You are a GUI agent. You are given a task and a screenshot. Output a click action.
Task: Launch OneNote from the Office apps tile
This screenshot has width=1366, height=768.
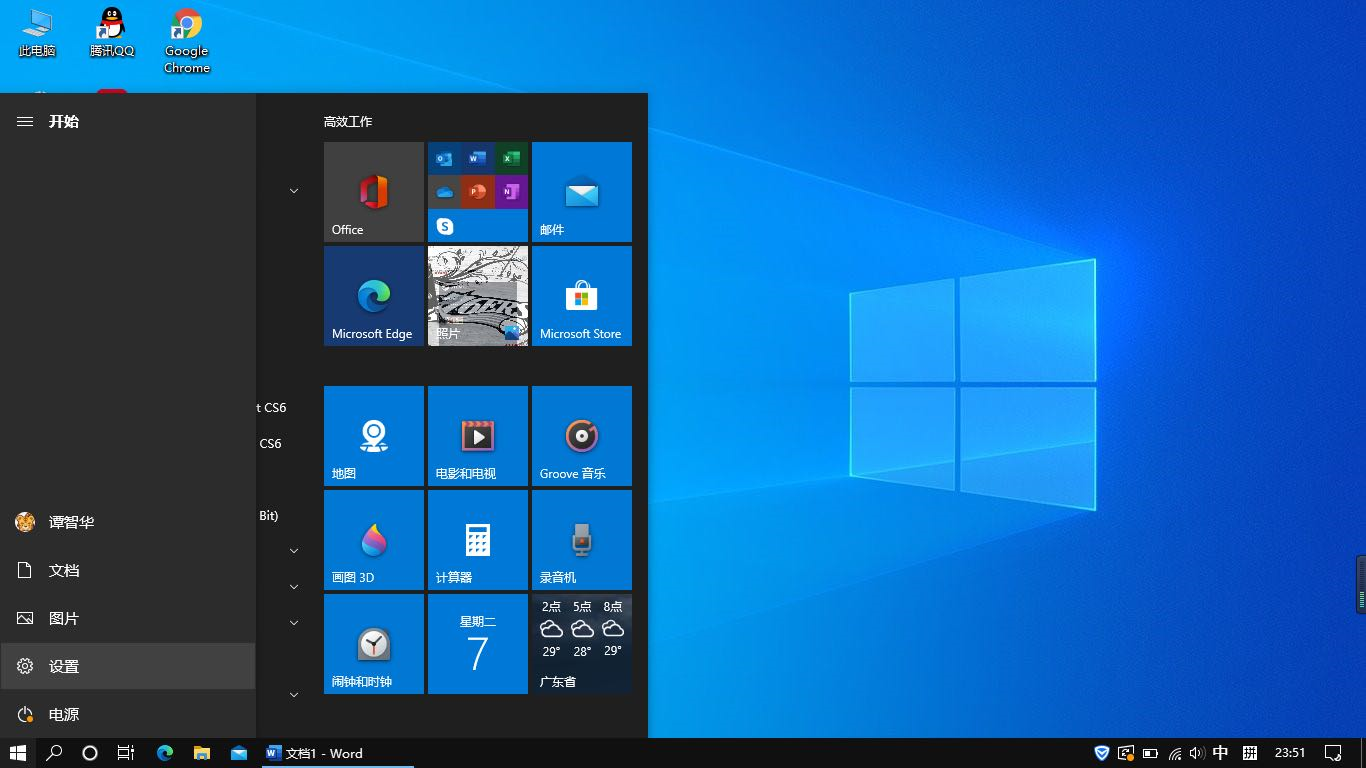pyautogui.click(x=511, y=191)
